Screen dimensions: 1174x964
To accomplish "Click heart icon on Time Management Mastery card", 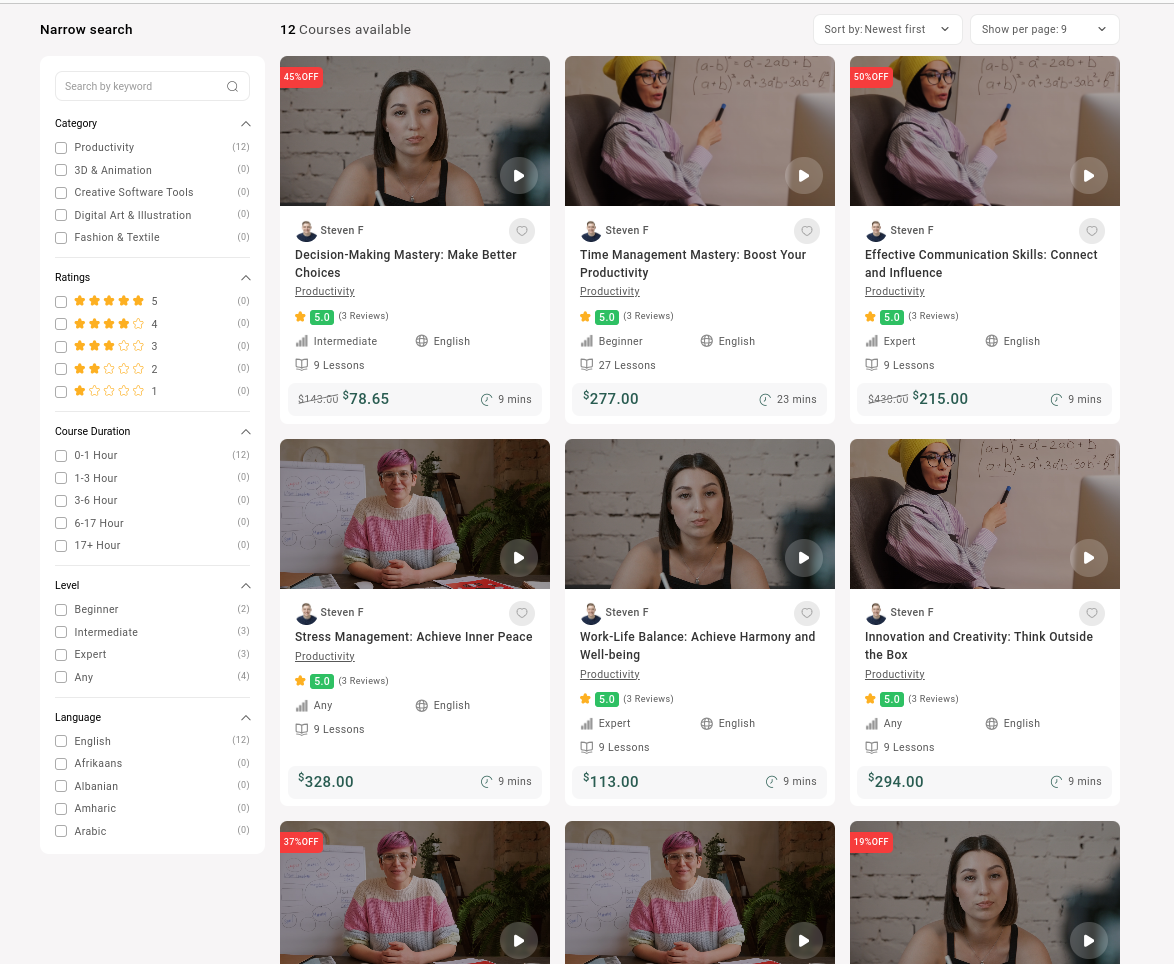I will (806, 231).
